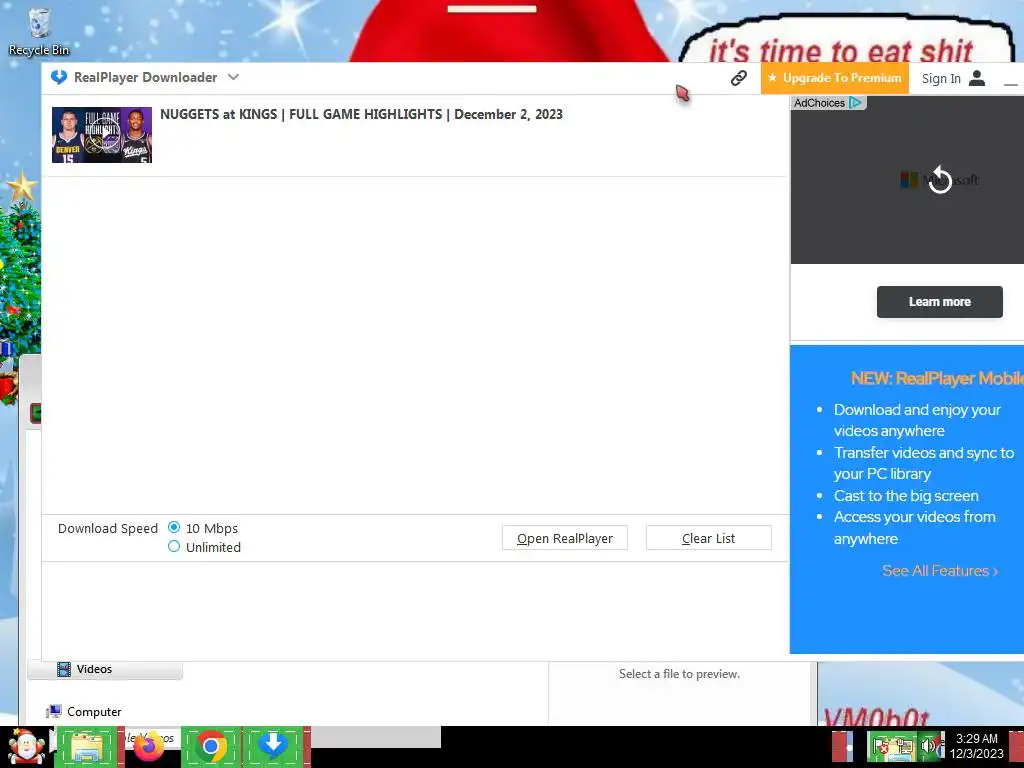The height and width of the screenshot is (768, 1024).
Task: Open Google Chrome from taskbar
Action: pyautogui.click(x=211, y=746)
